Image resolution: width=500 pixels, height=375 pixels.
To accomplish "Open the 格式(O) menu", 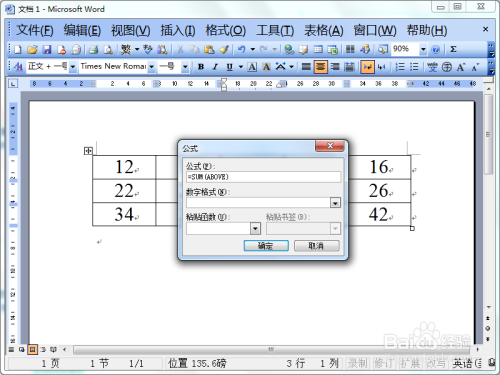I will [225, 30].
